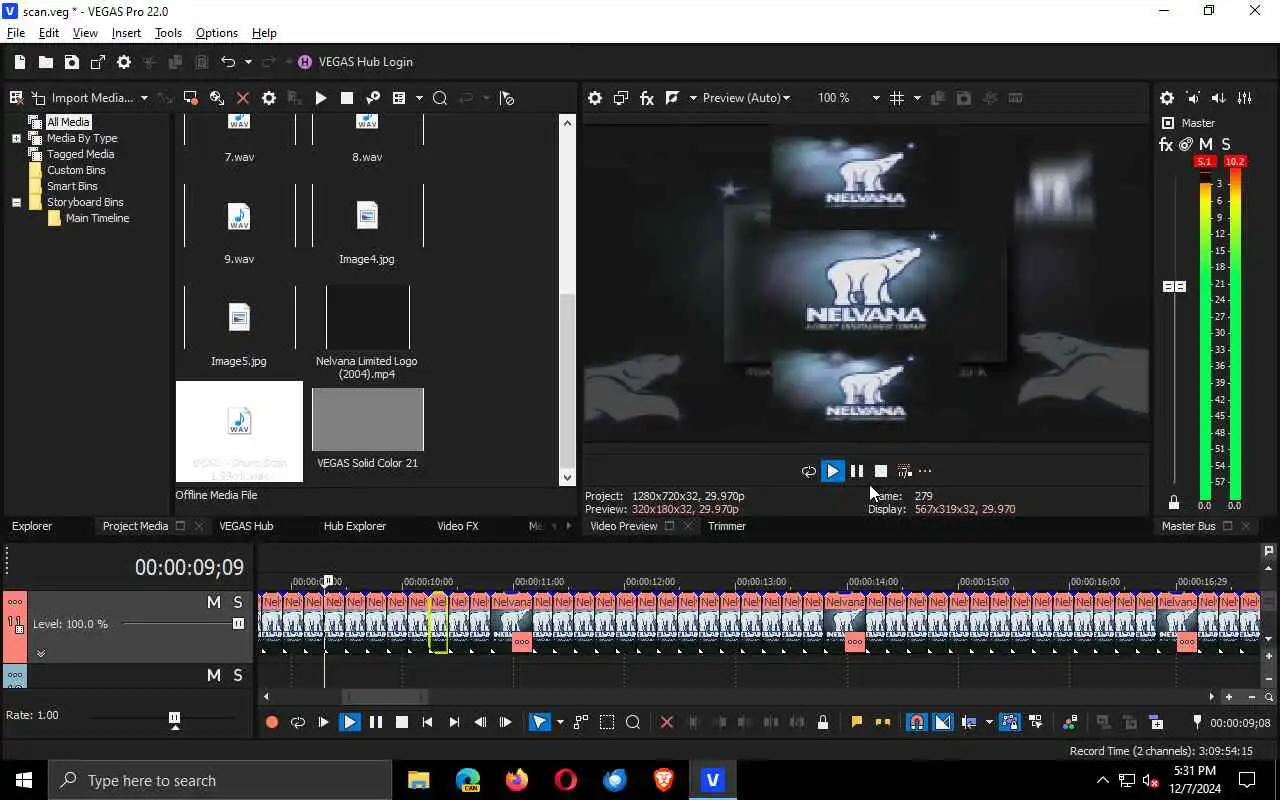1280x800 pixels.
Task: Toggle snapping magnet icon
Action: (916, 722)
